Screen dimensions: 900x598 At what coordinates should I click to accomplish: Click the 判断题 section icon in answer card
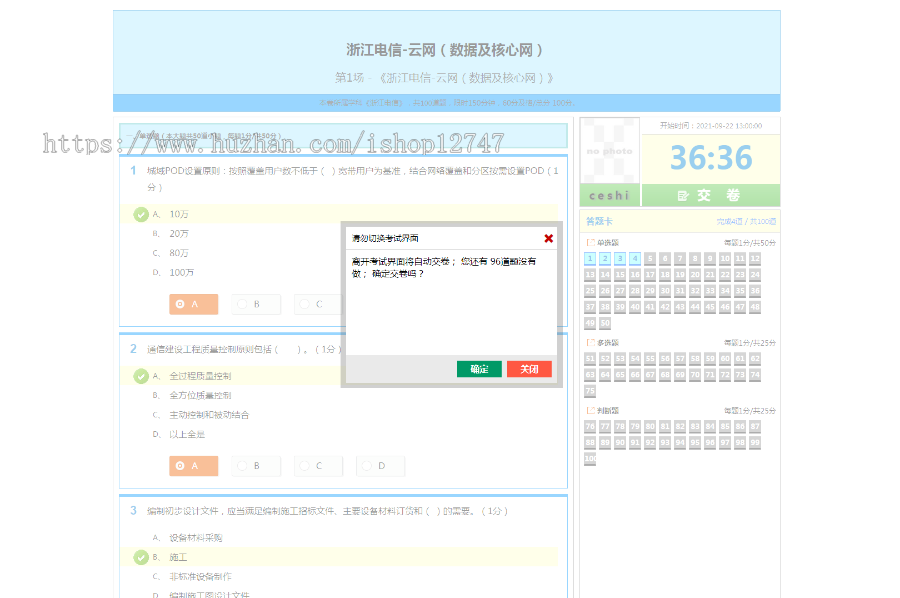coord(589,410)
